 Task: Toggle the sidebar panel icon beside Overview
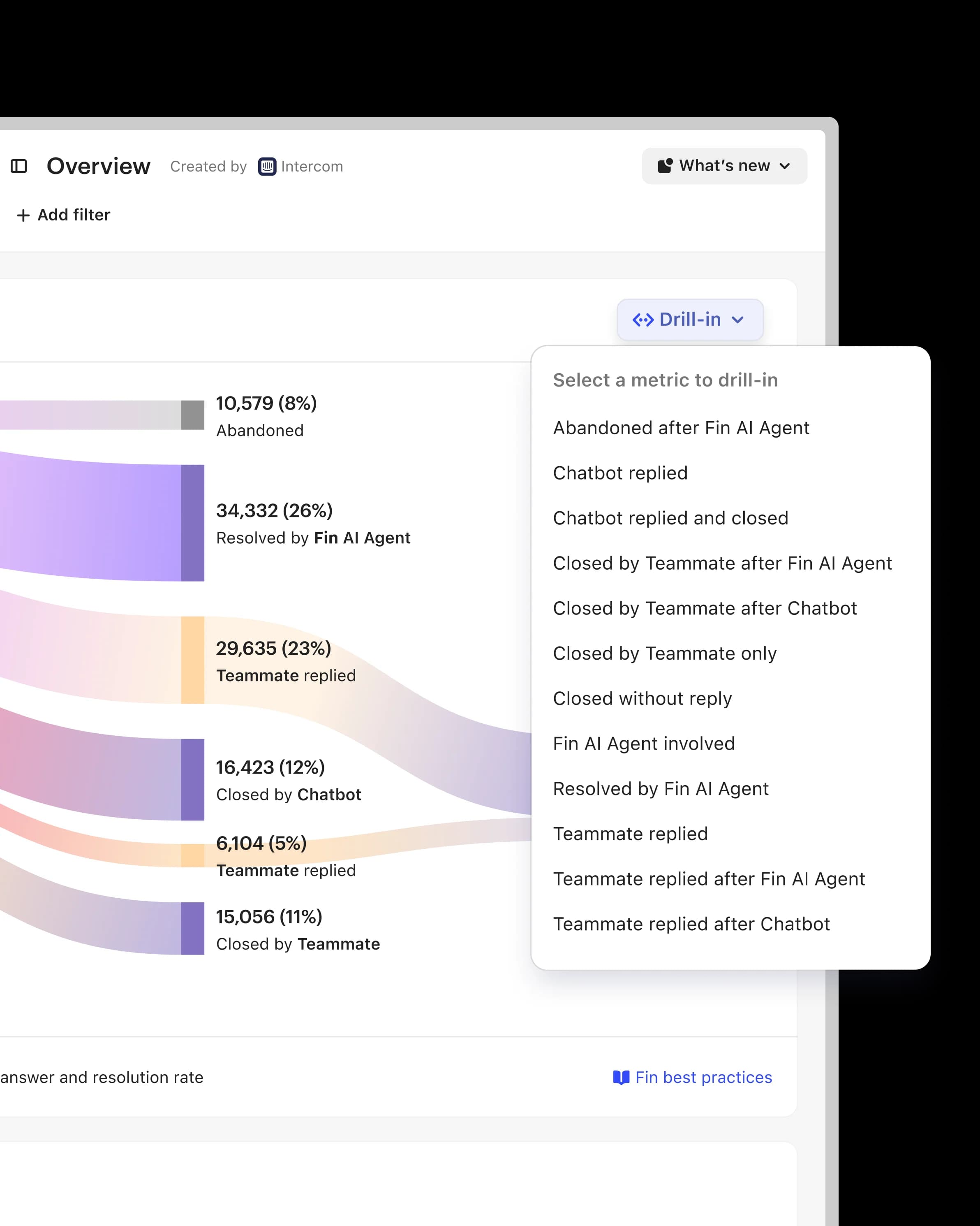click(x=19, y=166)
